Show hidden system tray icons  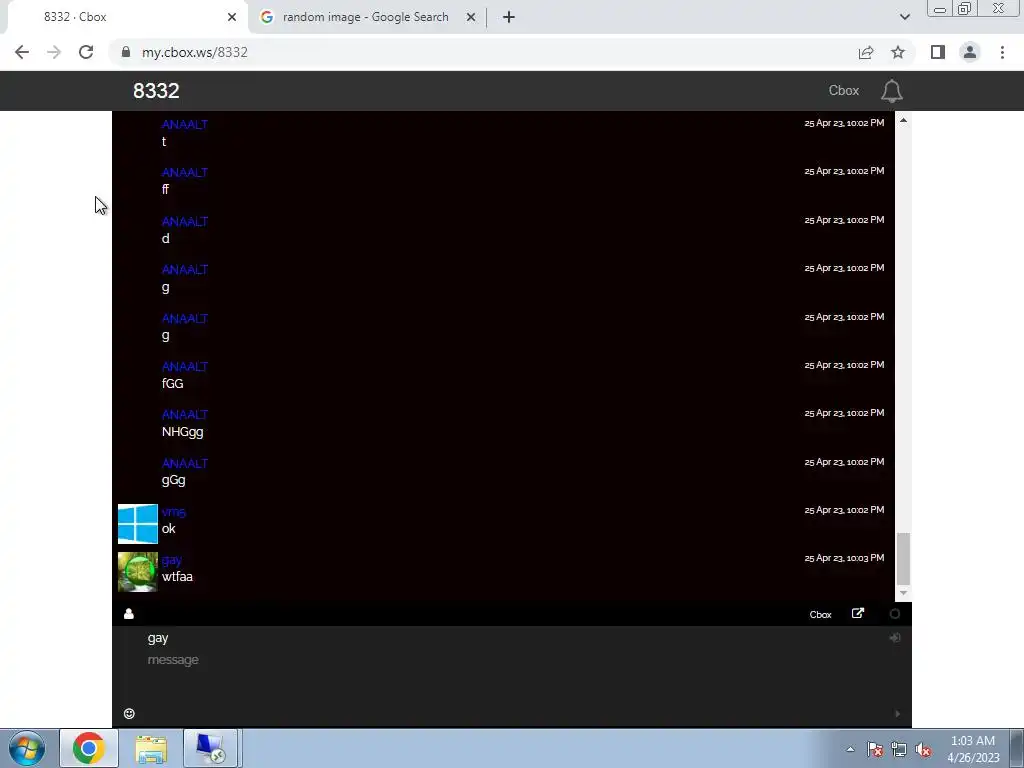click(850, 749)
